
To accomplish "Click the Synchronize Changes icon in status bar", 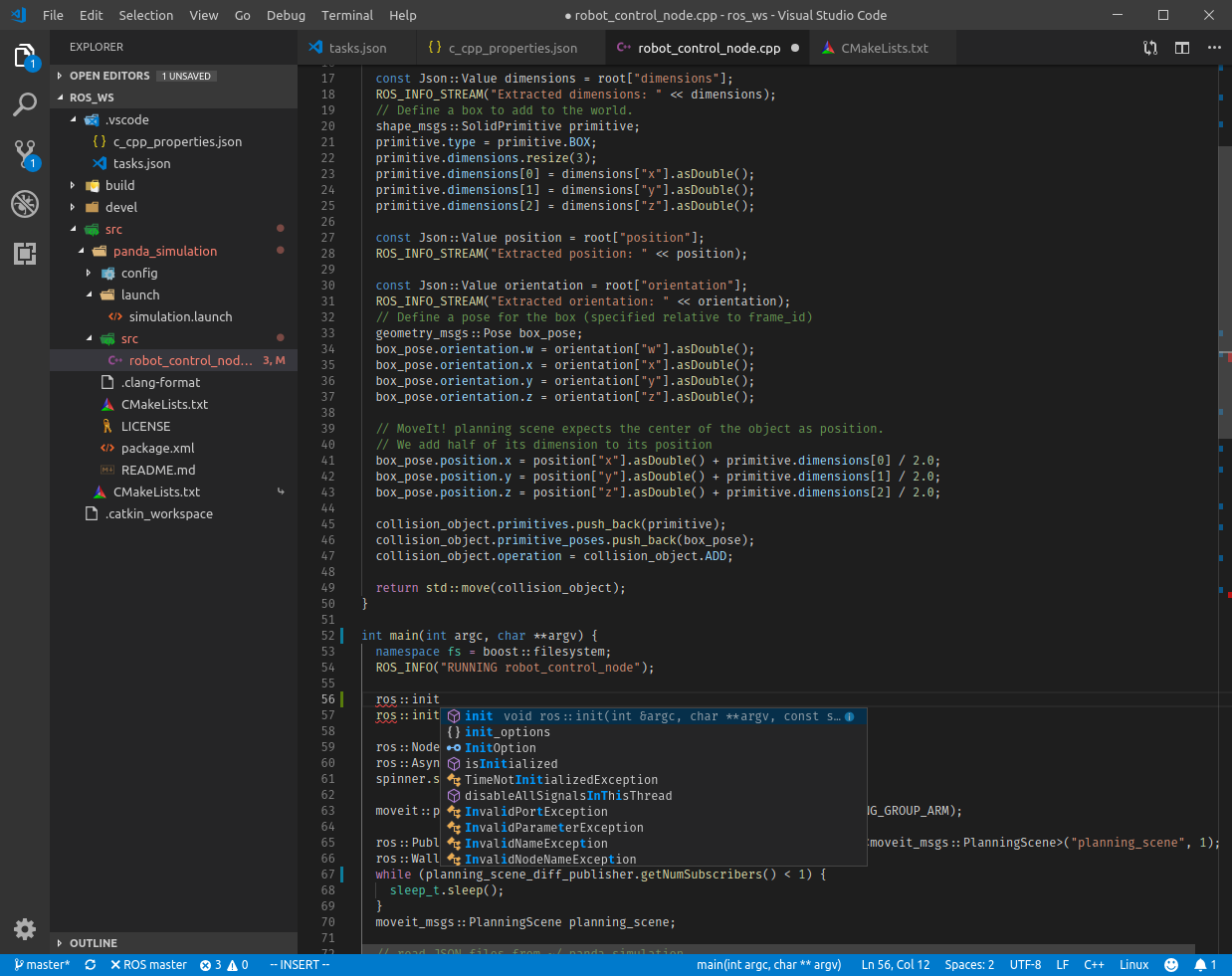I will pos(90,964).
